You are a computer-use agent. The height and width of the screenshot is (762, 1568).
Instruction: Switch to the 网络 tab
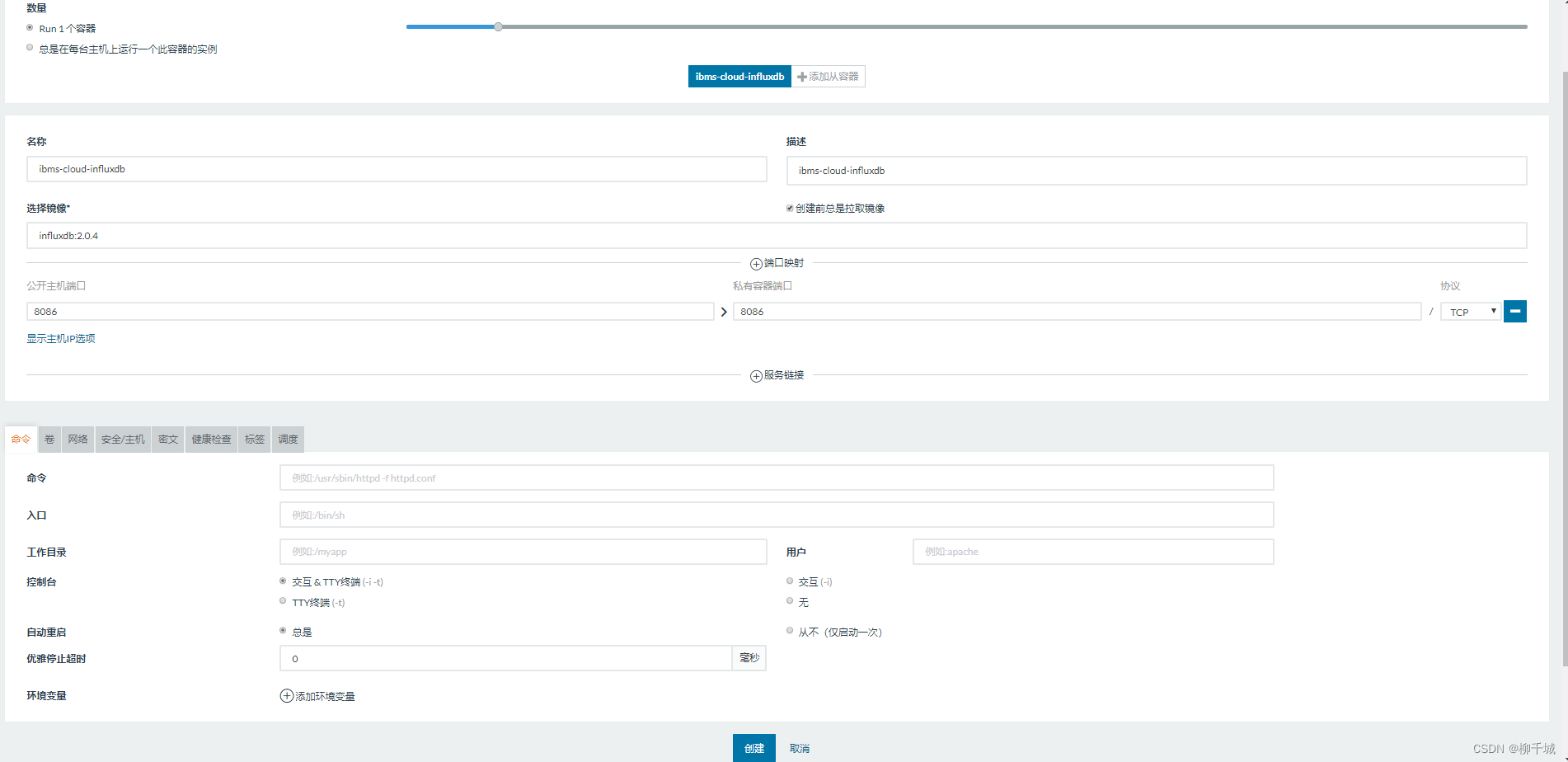[78, 440]
